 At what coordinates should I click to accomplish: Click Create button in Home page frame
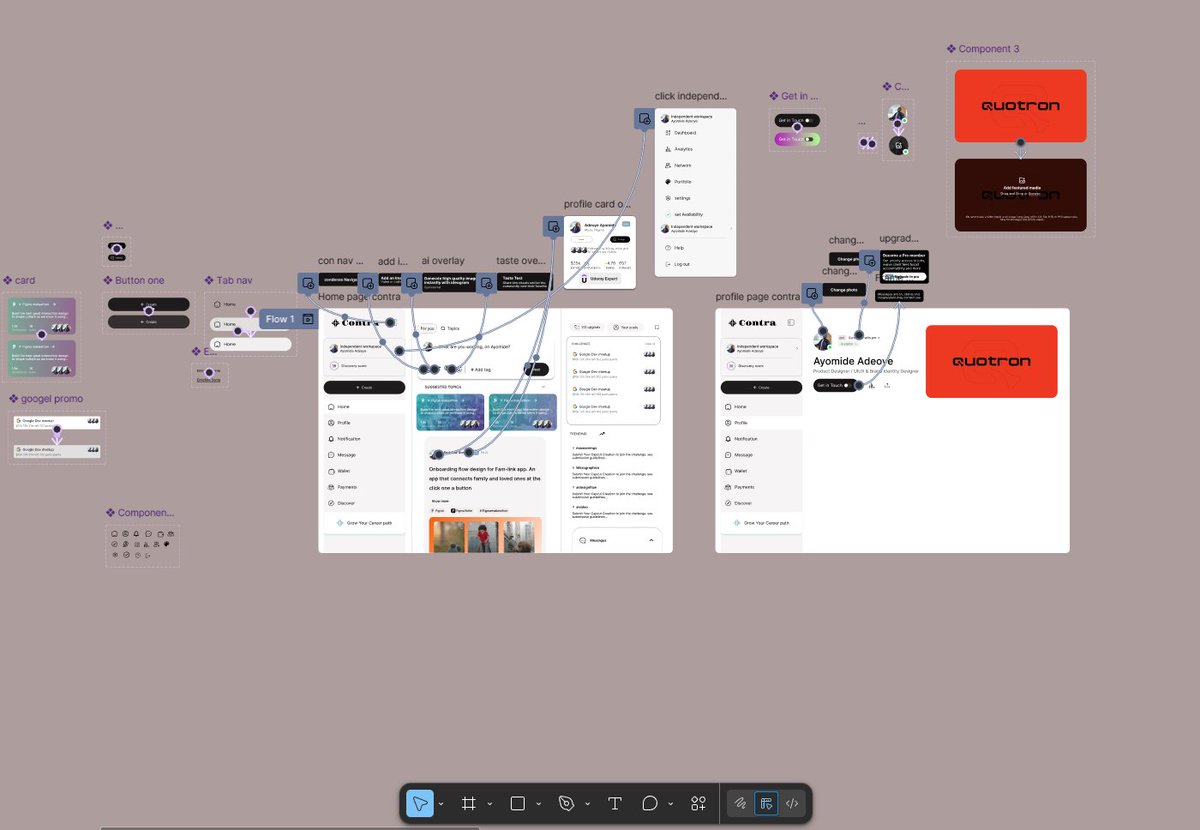coord(364,387)
